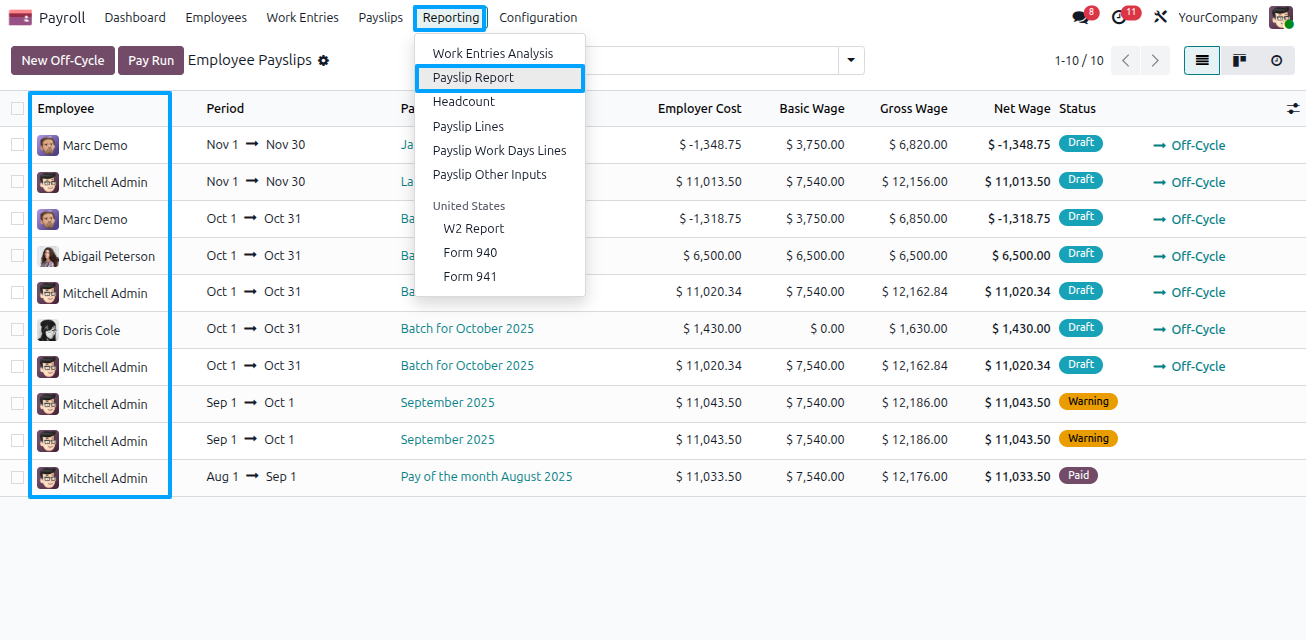Expand the search options dropdown arrow
This screenshot has width=1306, height=640.
click(851, 60)
